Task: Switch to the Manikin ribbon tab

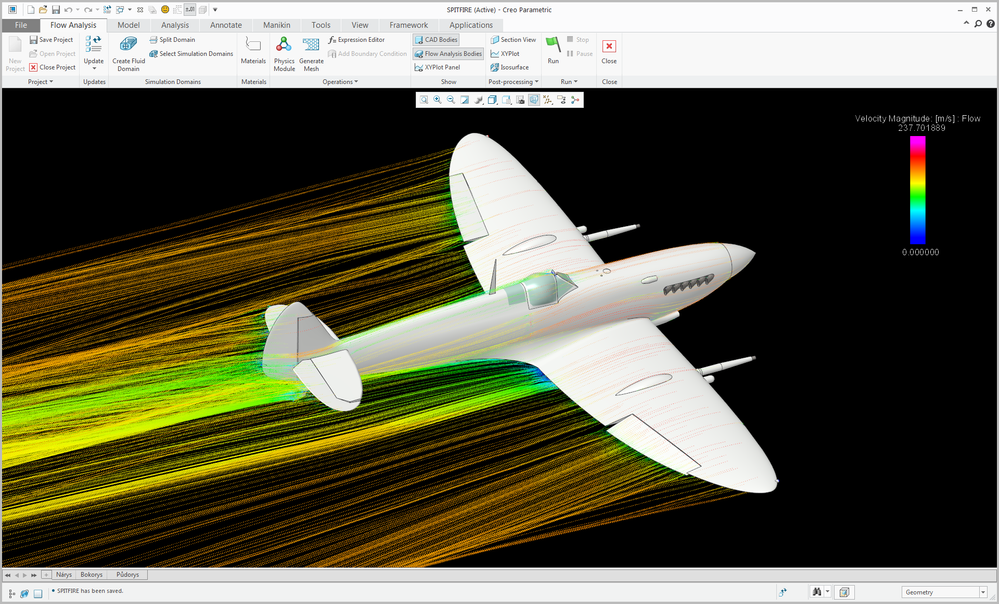Action: coord(277,25)
